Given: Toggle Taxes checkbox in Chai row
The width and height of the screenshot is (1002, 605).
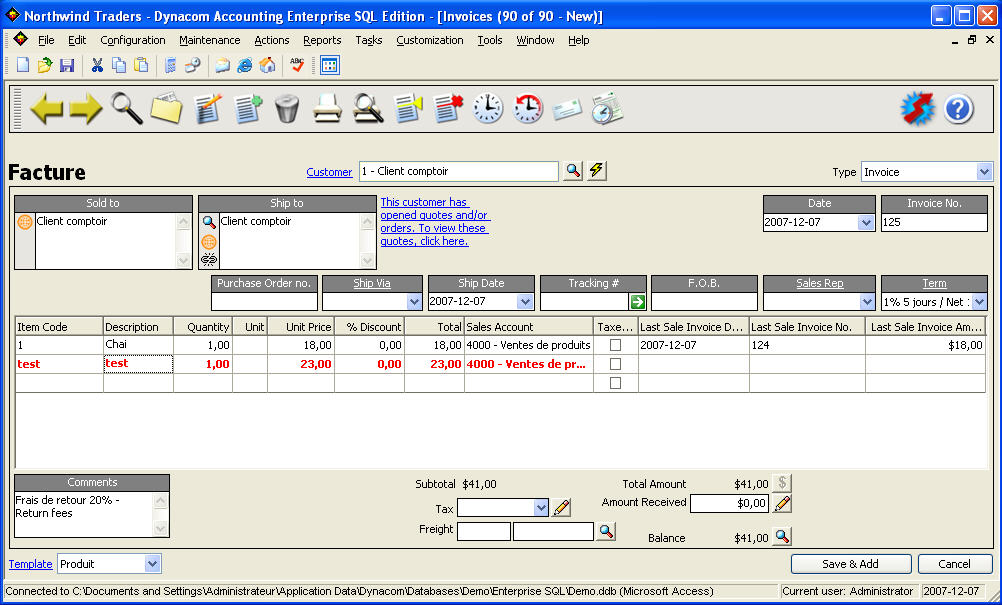Looking at the screenshot, I should point(615,345).
